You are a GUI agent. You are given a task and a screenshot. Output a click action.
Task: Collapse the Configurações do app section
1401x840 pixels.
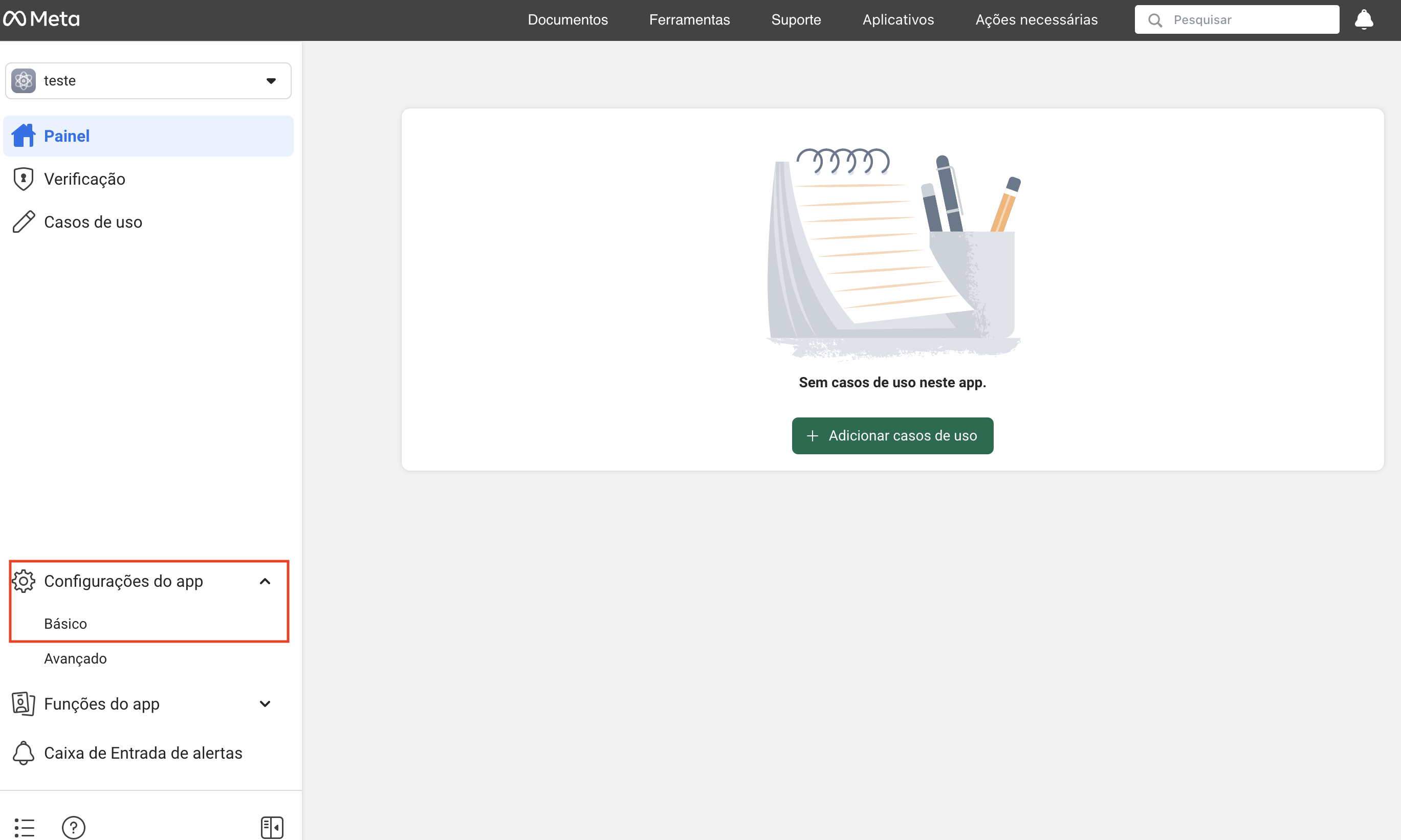point(265,581)
